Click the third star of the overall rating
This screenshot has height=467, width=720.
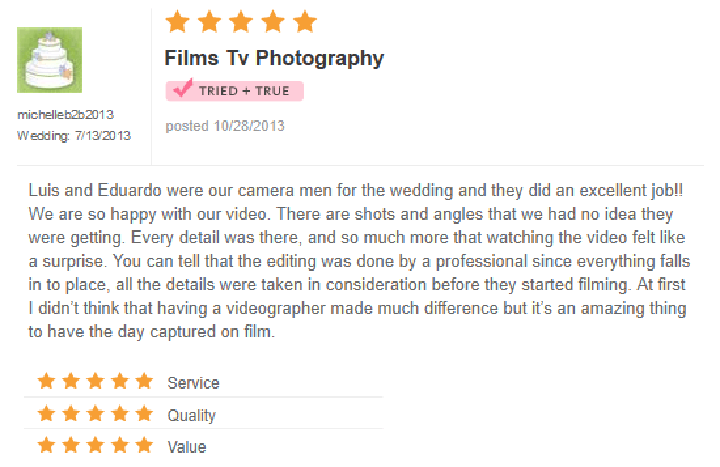click(241, 22)
